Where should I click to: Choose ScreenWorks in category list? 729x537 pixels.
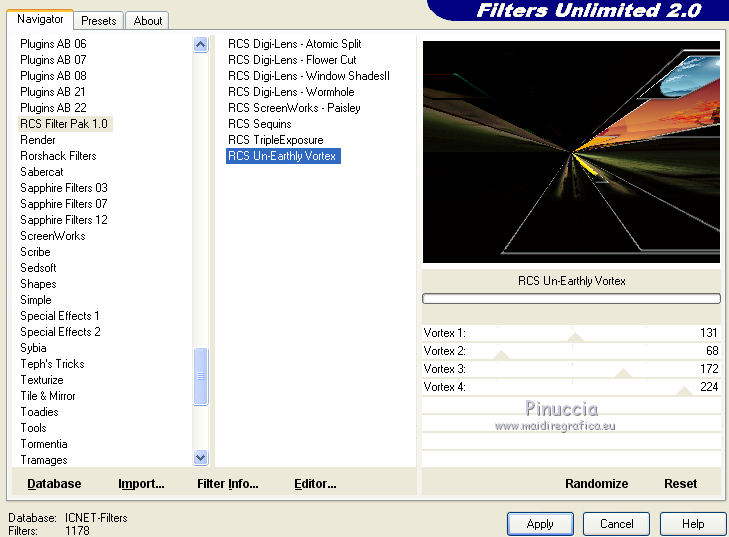pyautogui.click(x=53, y=236)
